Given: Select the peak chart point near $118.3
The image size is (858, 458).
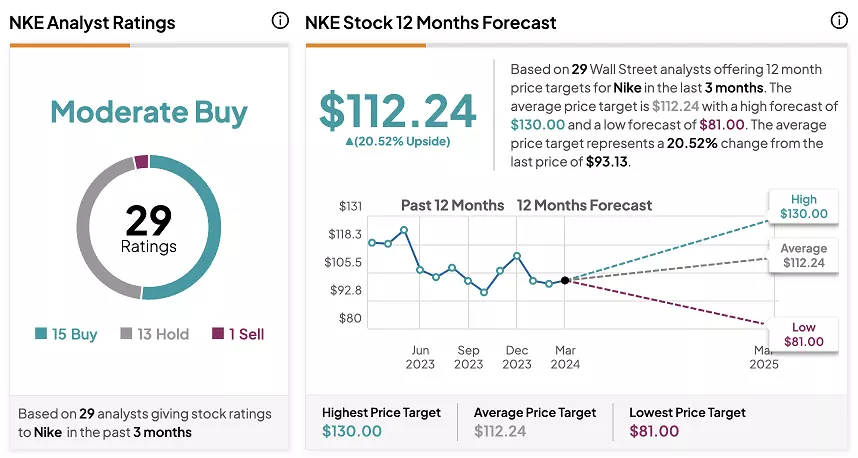Looking at the screenshot, I should [404, 230].
